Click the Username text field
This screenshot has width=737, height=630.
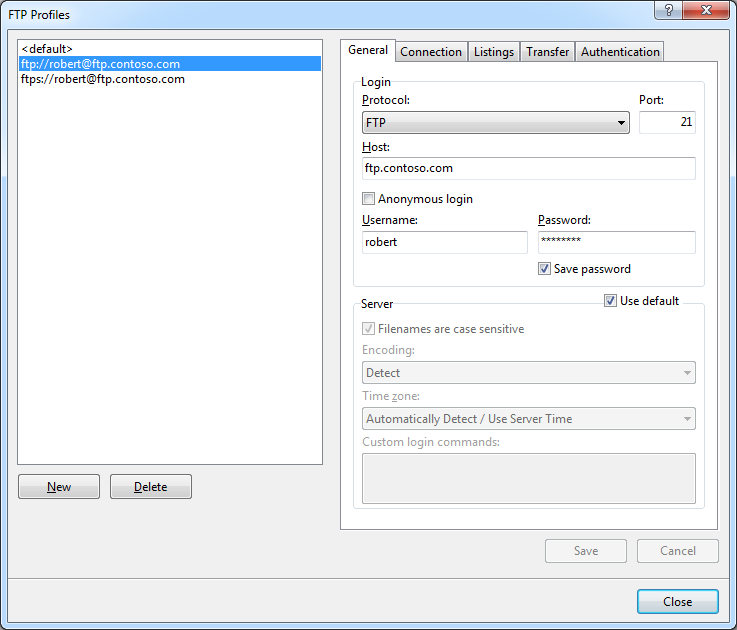(444, 242)
